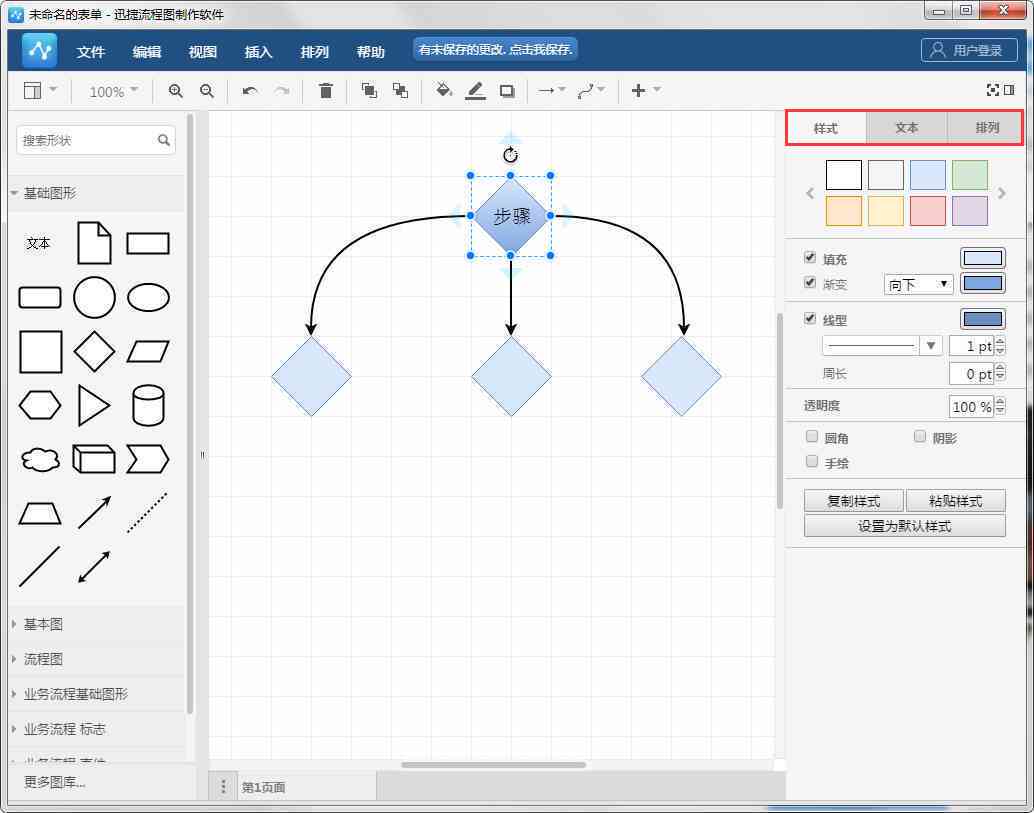Switch to the 文本 tab
Image resolution: width=1034 pixels, height=813 pixels.
pyautogui.click(x=907, y=128)
